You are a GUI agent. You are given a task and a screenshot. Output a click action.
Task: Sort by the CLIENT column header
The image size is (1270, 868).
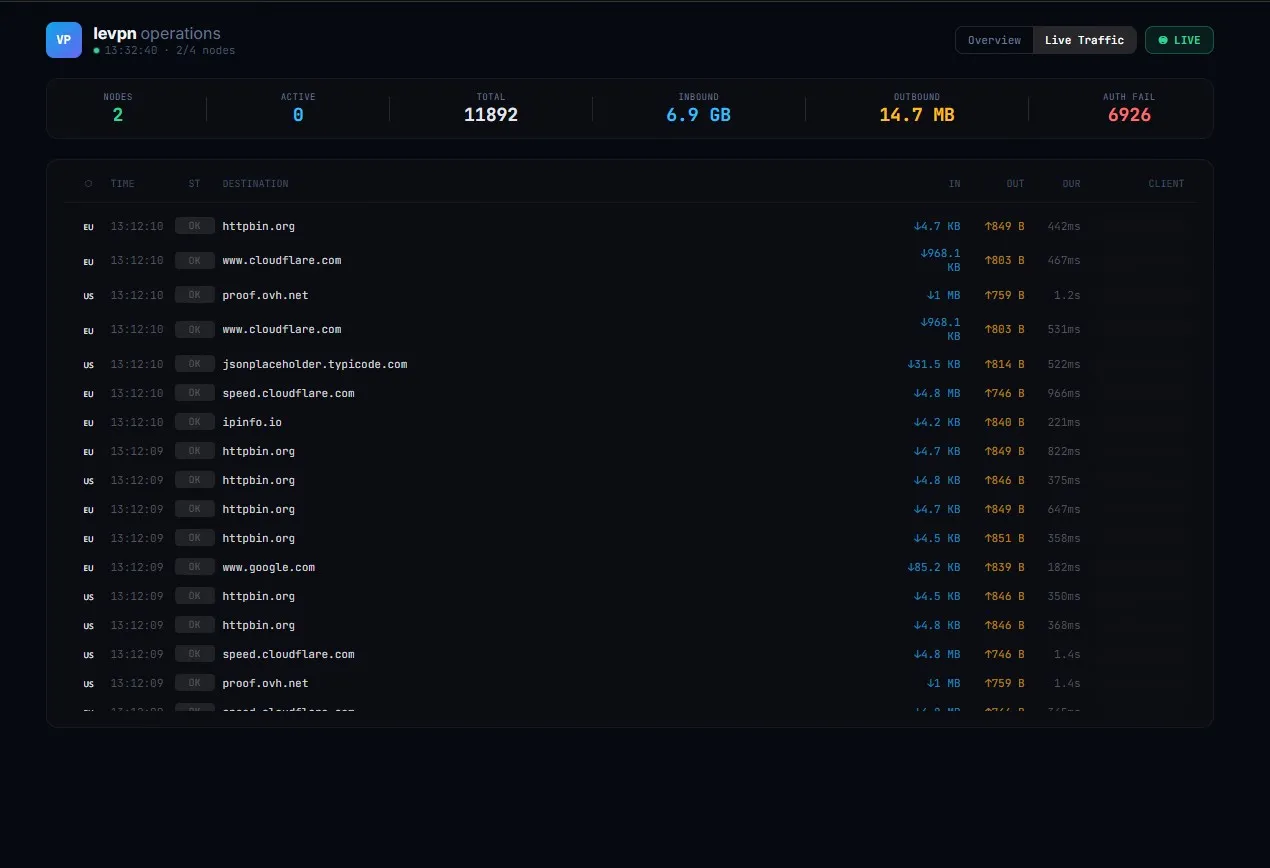click(x=1166, y=184)
